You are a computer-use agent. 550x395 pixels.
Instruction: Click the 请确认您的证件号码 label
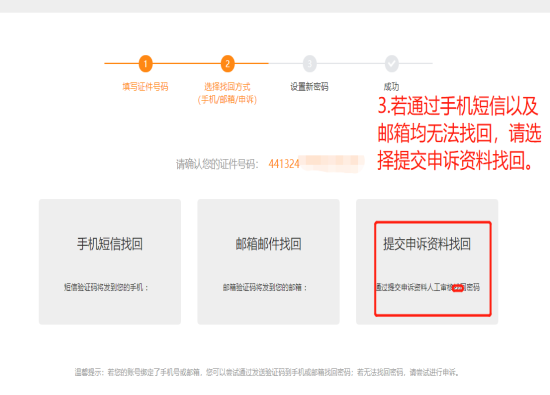(217, 164)
